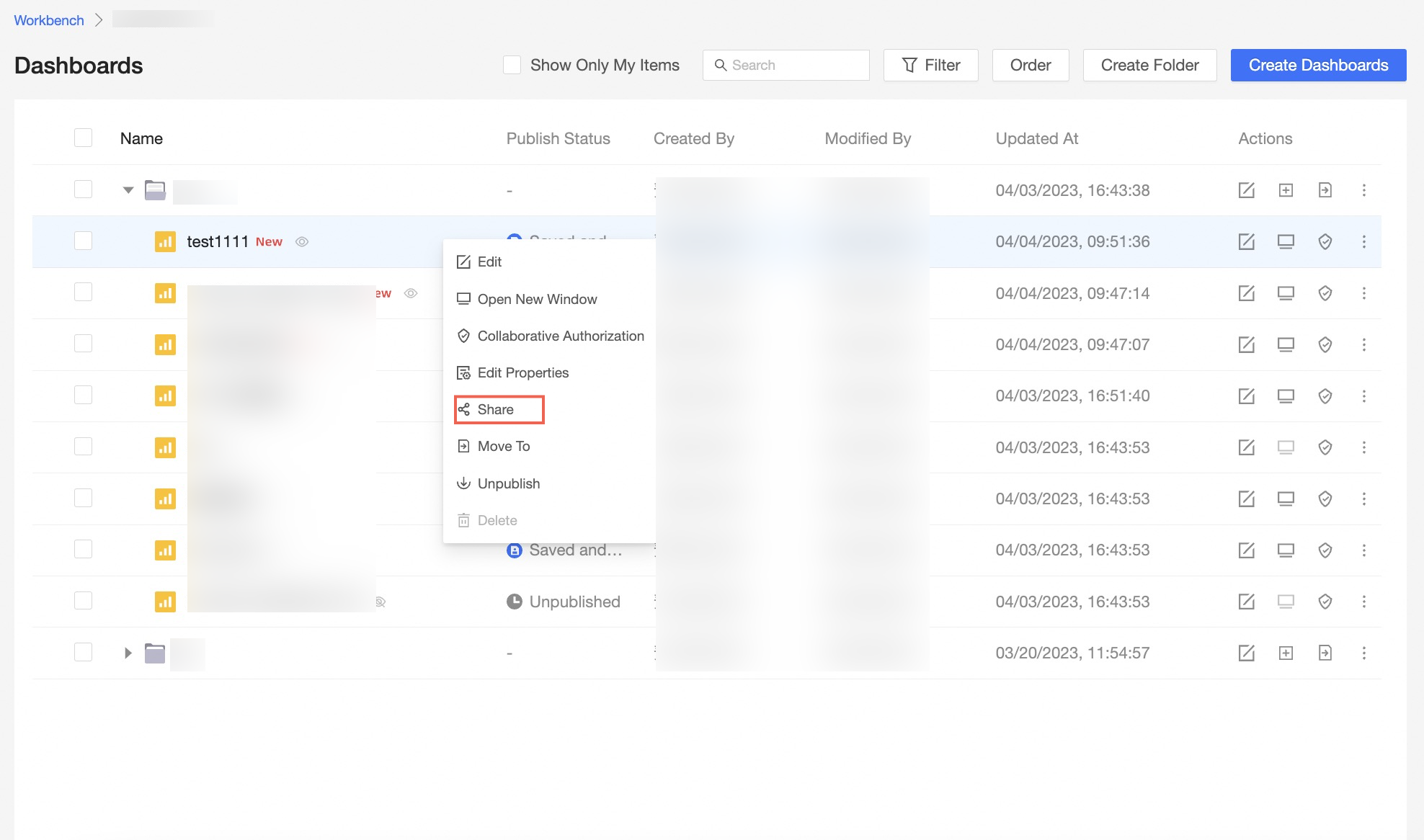Screen dimensions: 1424x840
Task: Select checkbox for test1111 row
Action: coord(84,241)
